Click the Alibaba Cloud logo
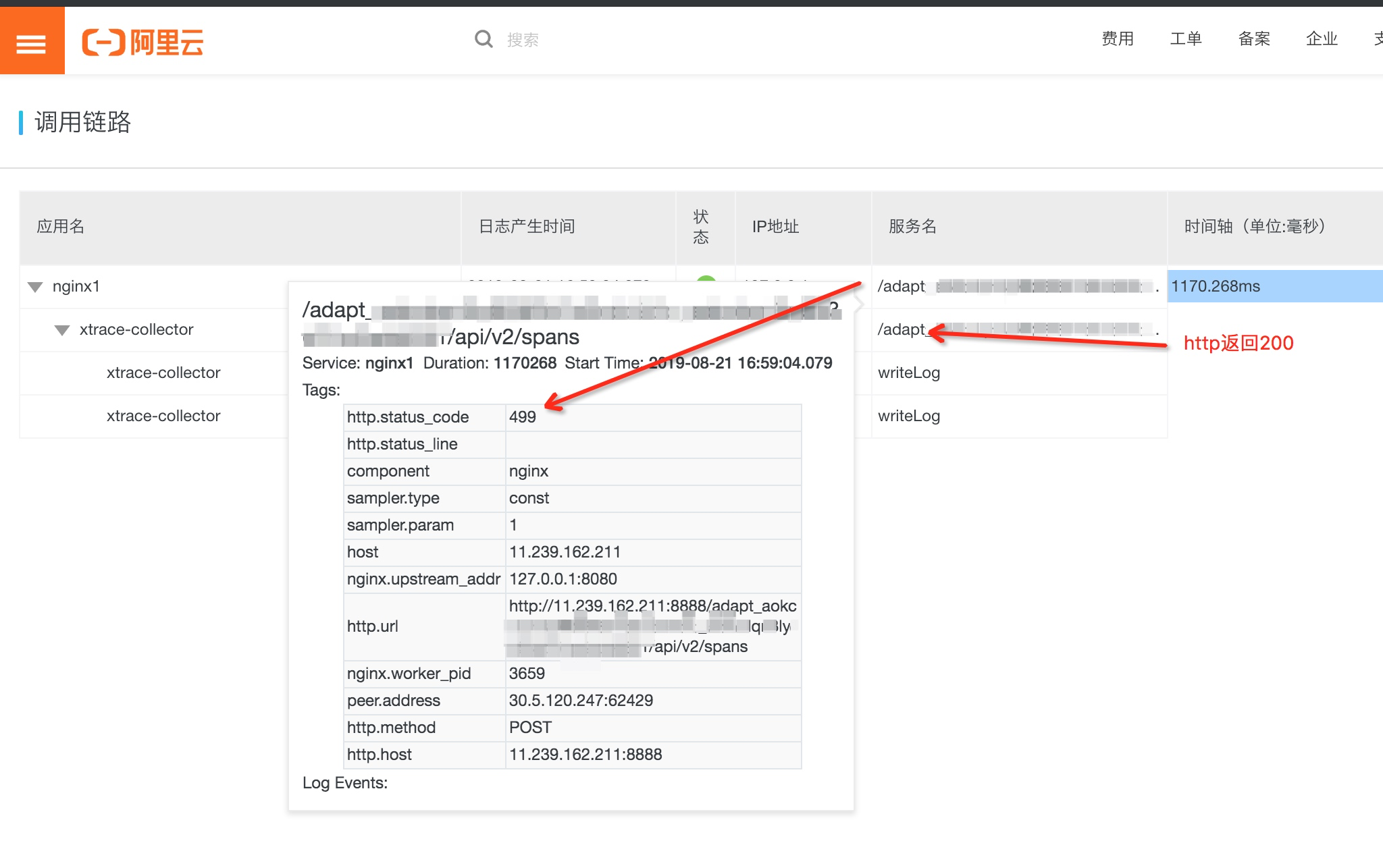This screenshot has height=868, width=1383. click(x=142, y=42)
